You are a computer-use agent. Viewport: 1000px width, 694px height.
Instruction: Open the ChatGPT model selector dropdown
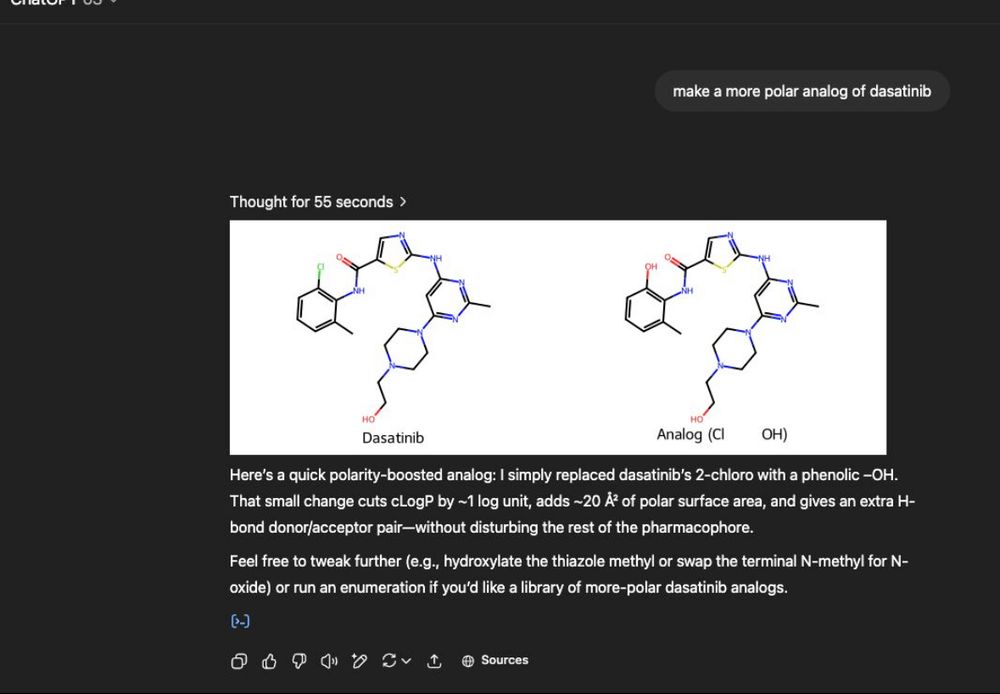pos(64,2)
